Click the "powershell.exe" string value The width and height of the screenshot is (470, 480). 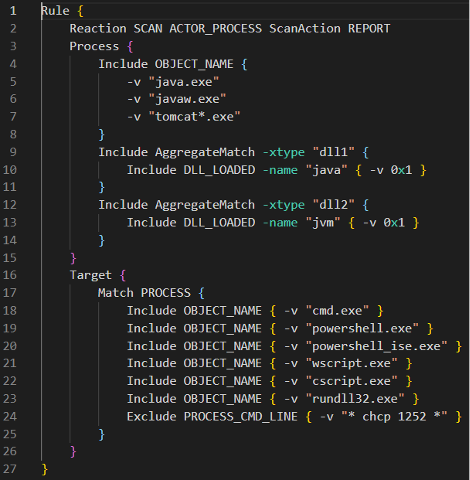(362, 328)
